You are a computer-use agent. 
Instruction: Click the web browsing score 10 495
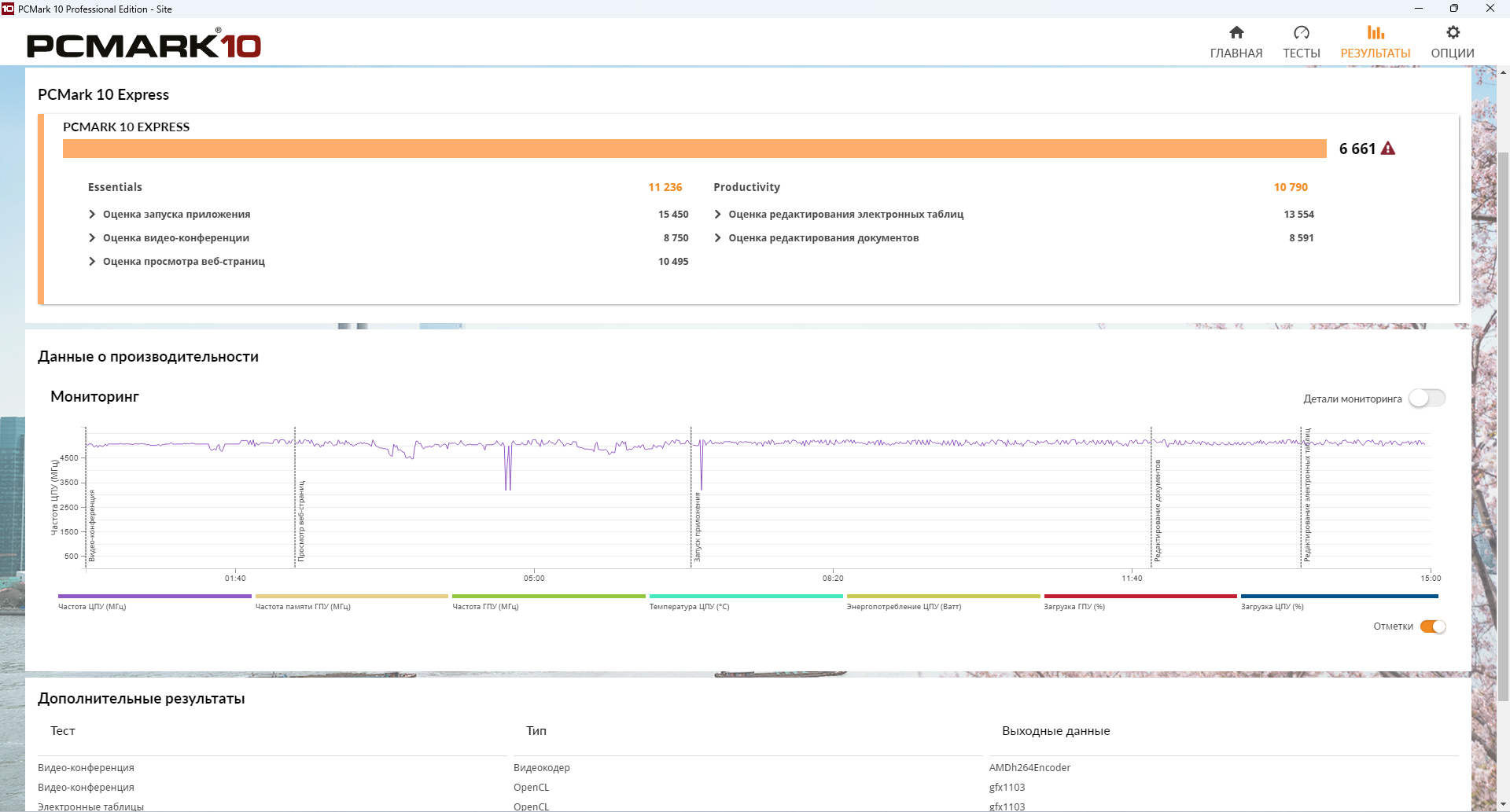tap(673, 262)
